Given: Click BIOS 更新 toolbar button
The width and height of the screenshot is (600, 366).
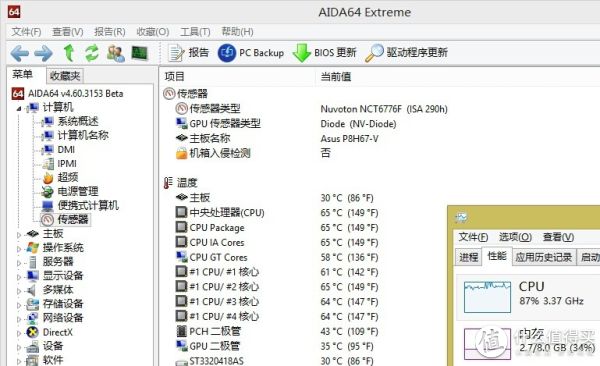Looking at the screenshot, I should (324, 53).
